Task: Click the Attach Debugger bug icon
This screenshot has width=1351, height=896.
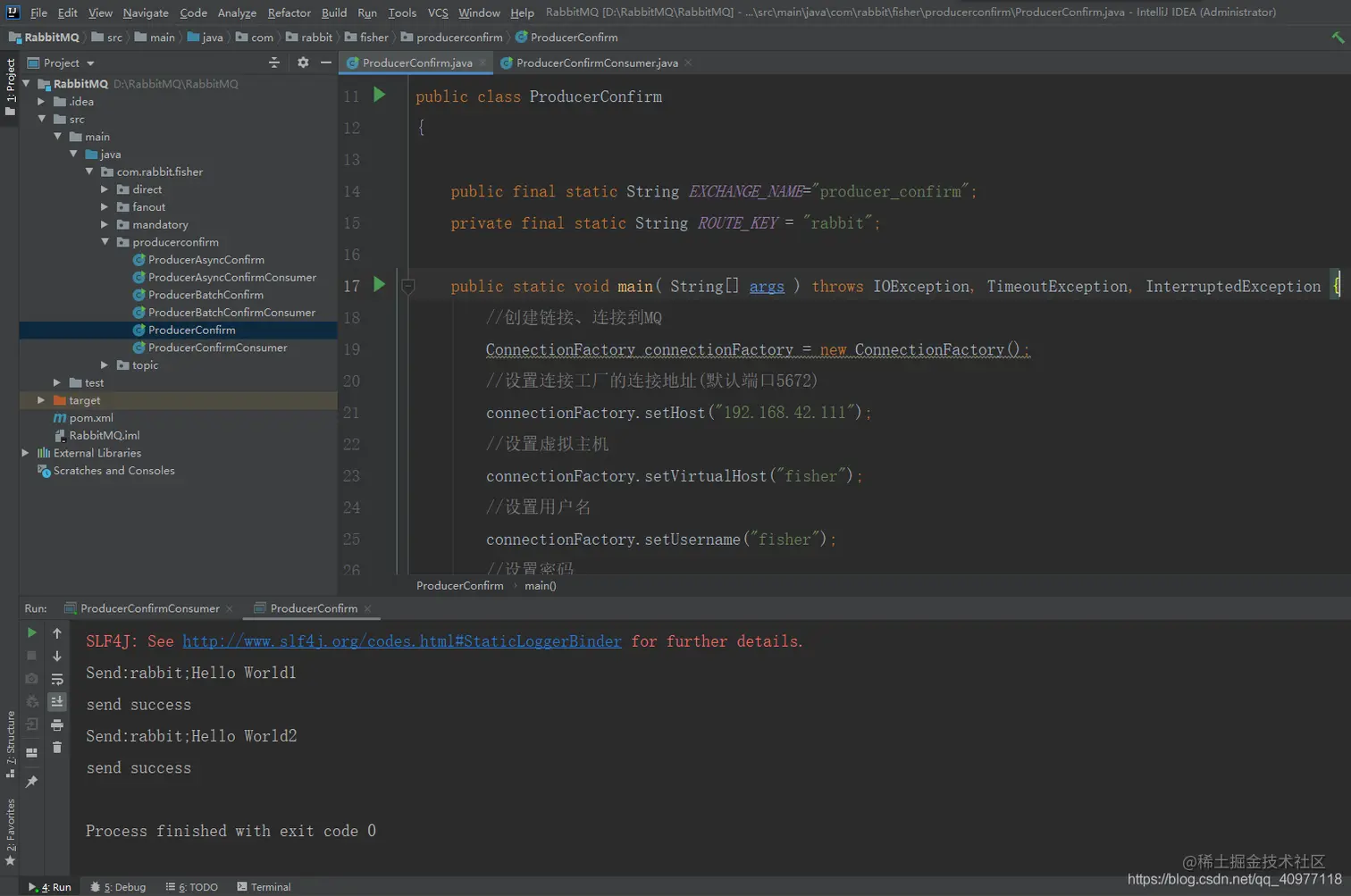Action: (31, 701)
